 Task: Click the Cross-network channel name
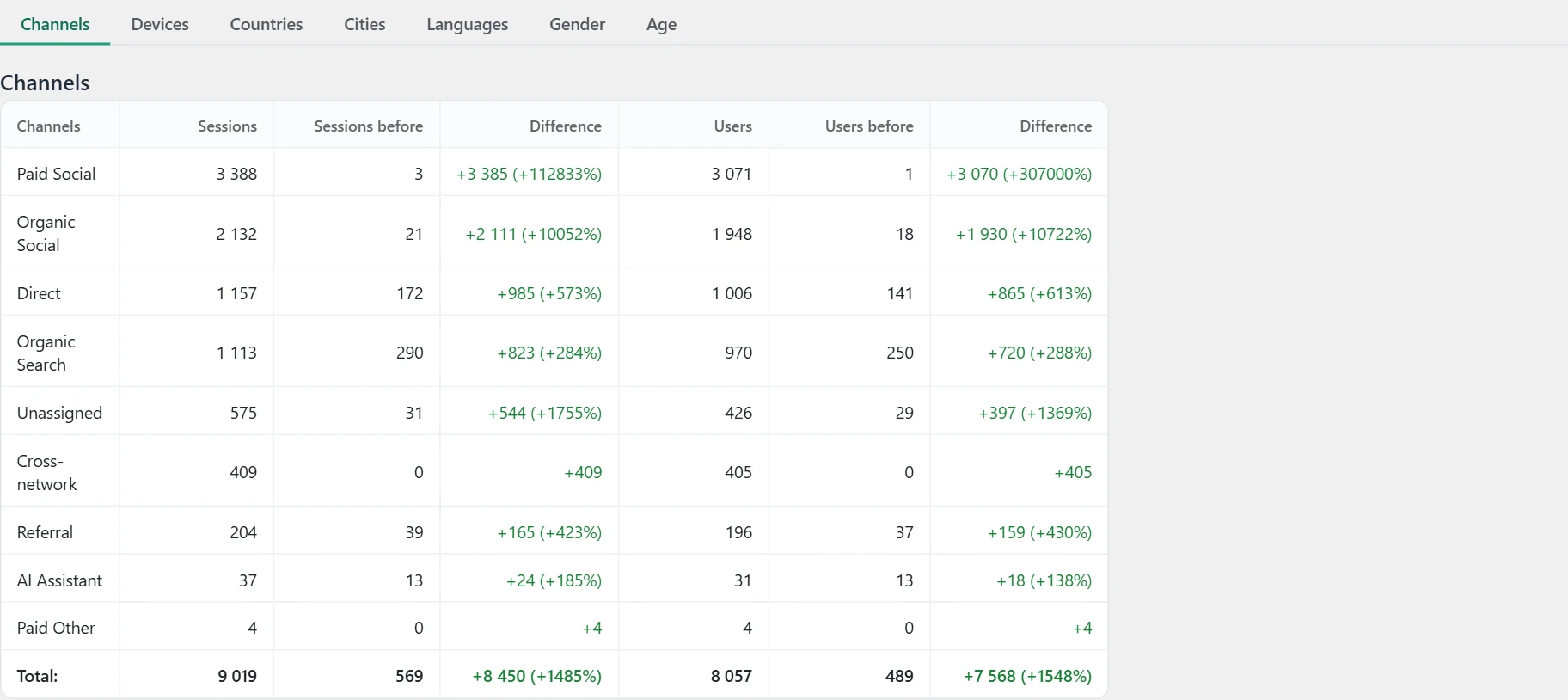click(x=47, y=472)
